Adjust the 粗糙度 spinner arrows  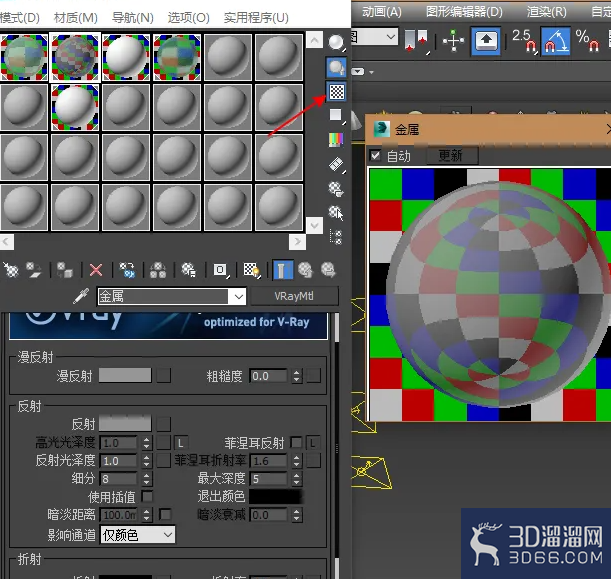(x=297, y=376)
